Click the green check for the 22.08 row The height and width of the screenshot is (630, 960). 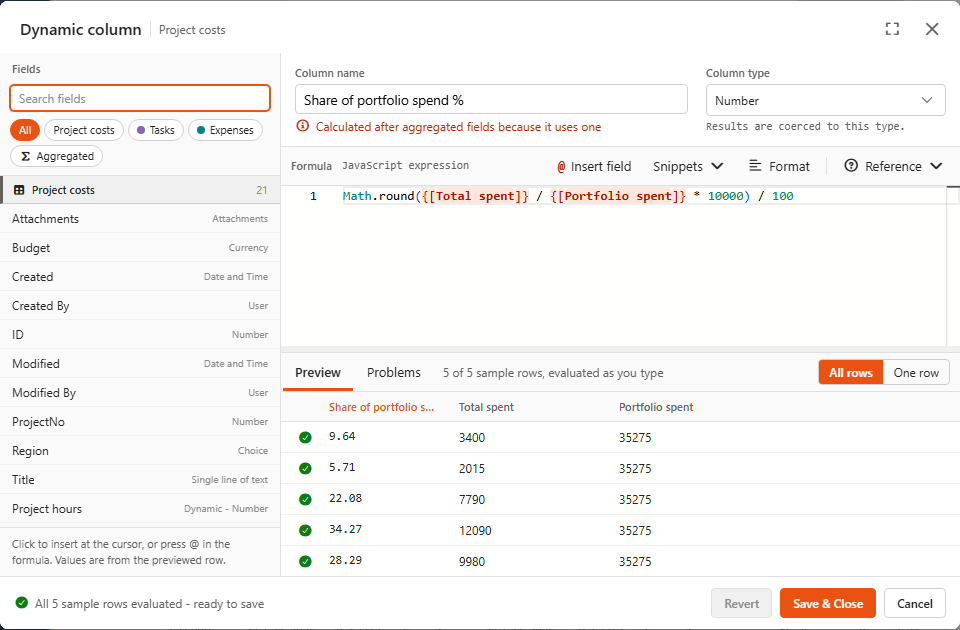click(x=305, y=499)
